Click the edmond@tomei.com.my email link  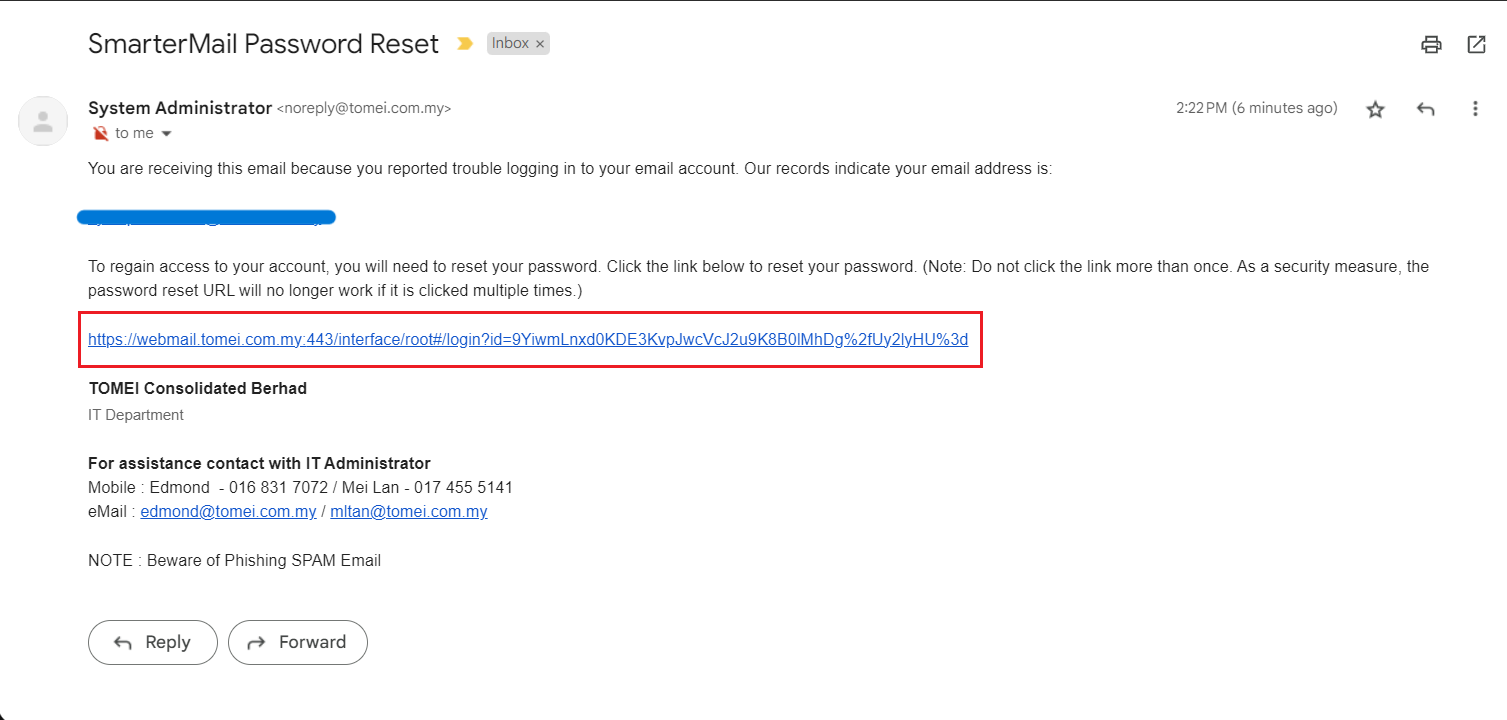228,512
